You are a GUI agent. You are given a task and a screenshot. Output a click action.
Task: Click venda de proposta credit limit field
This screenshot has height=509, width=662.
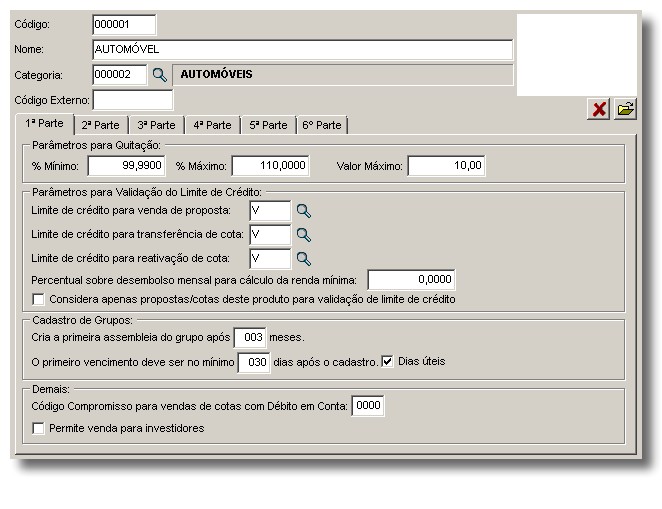tap(270, 211)
